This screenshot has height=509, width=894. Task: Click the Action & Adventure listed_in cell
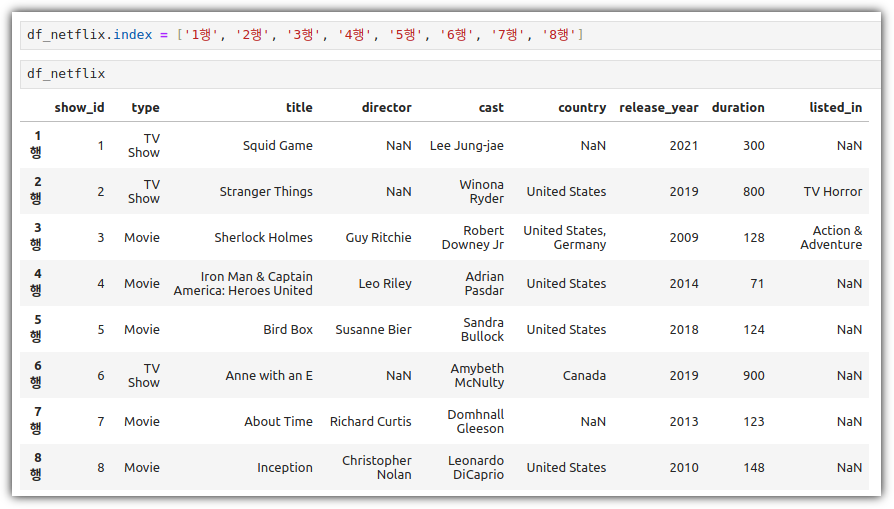coord(831,238)
